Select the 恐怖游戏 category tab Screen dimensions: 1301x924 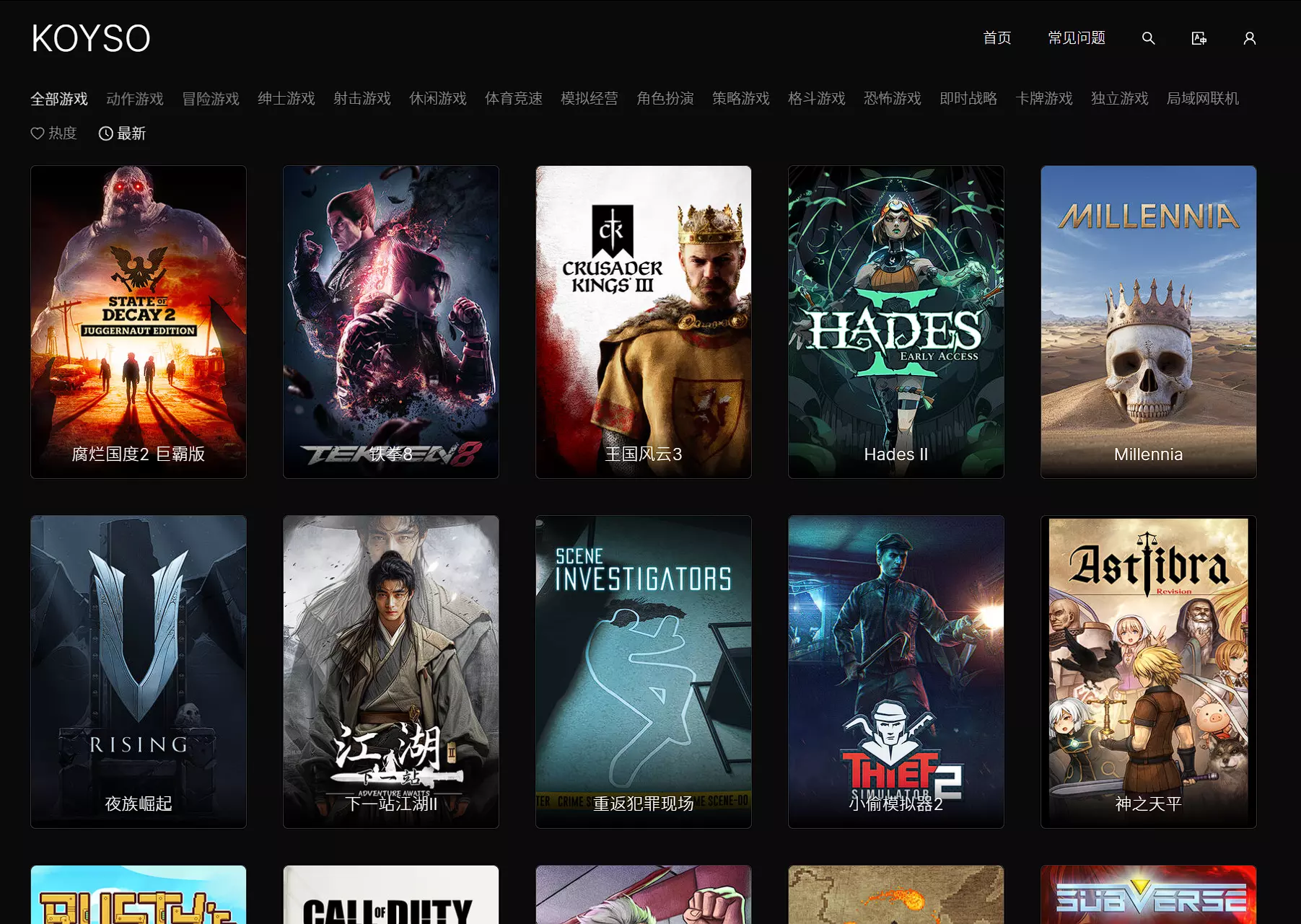[x=892, y=99]
